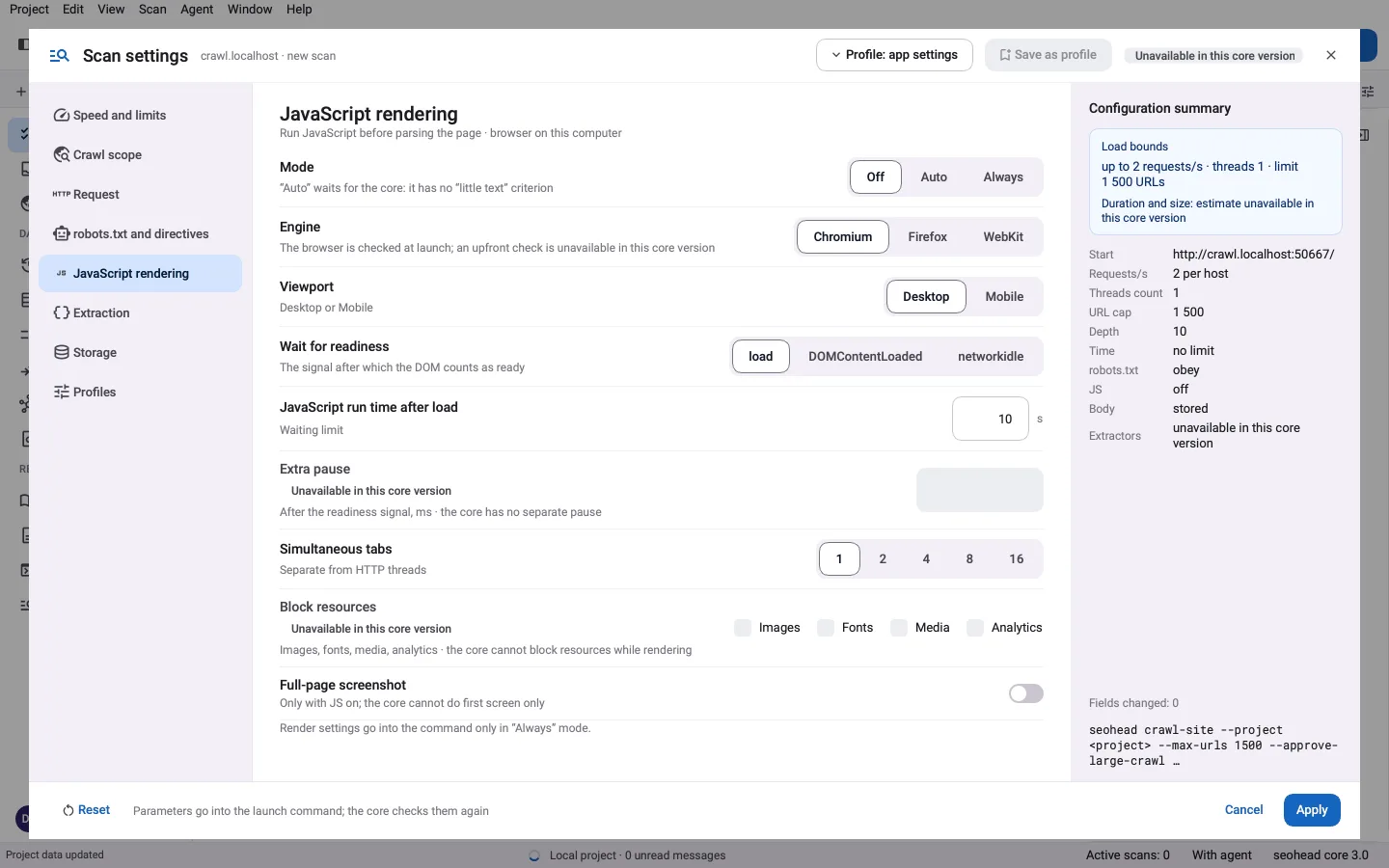
Task: Set rendering Mode to Auto
Action: point(934,177)
